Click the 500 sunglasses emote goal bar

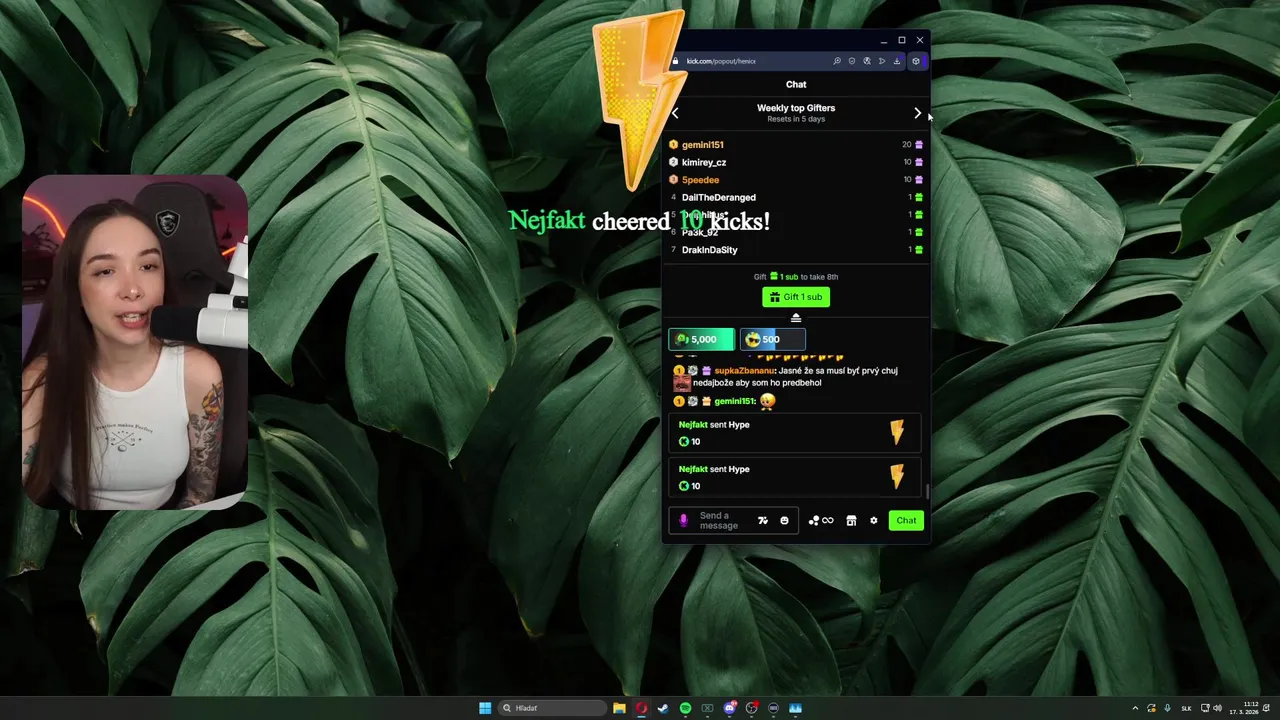click(772, 339)
